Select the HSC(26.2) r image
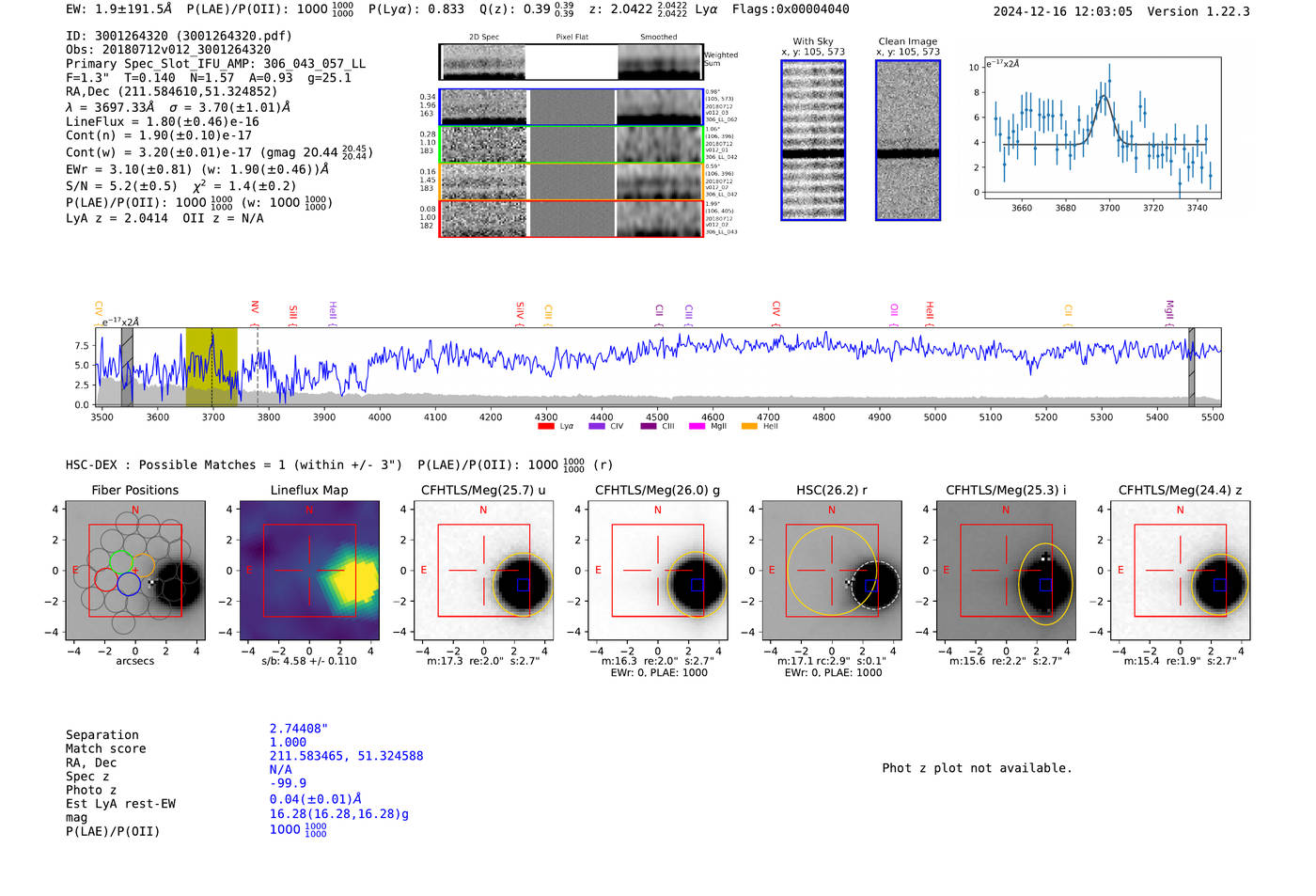This screenshot has width=1316, height=896. click(x=832, y=571)
